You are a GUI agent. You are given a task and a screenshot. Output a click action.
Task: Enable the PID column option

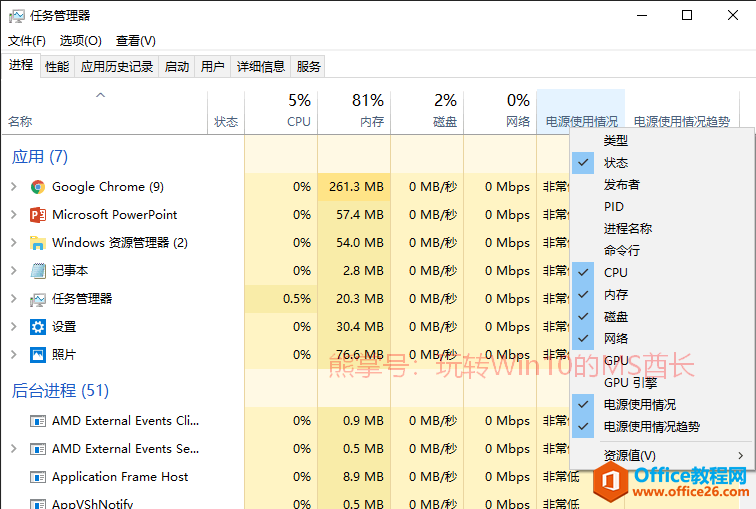tap(614, 207)
